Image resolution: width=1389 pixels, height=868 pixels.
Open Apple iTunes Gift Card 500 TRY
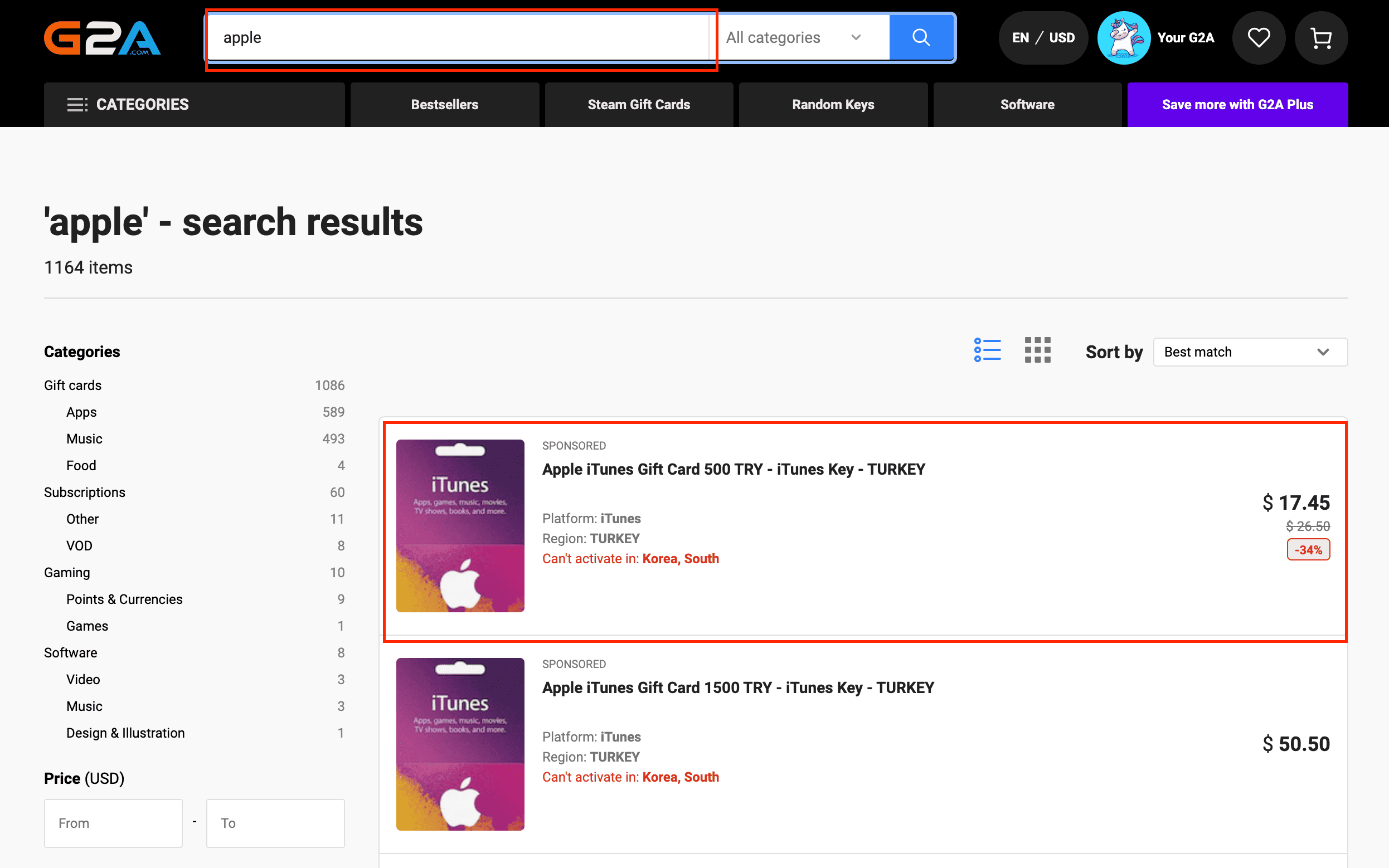[x=734, y=469]
